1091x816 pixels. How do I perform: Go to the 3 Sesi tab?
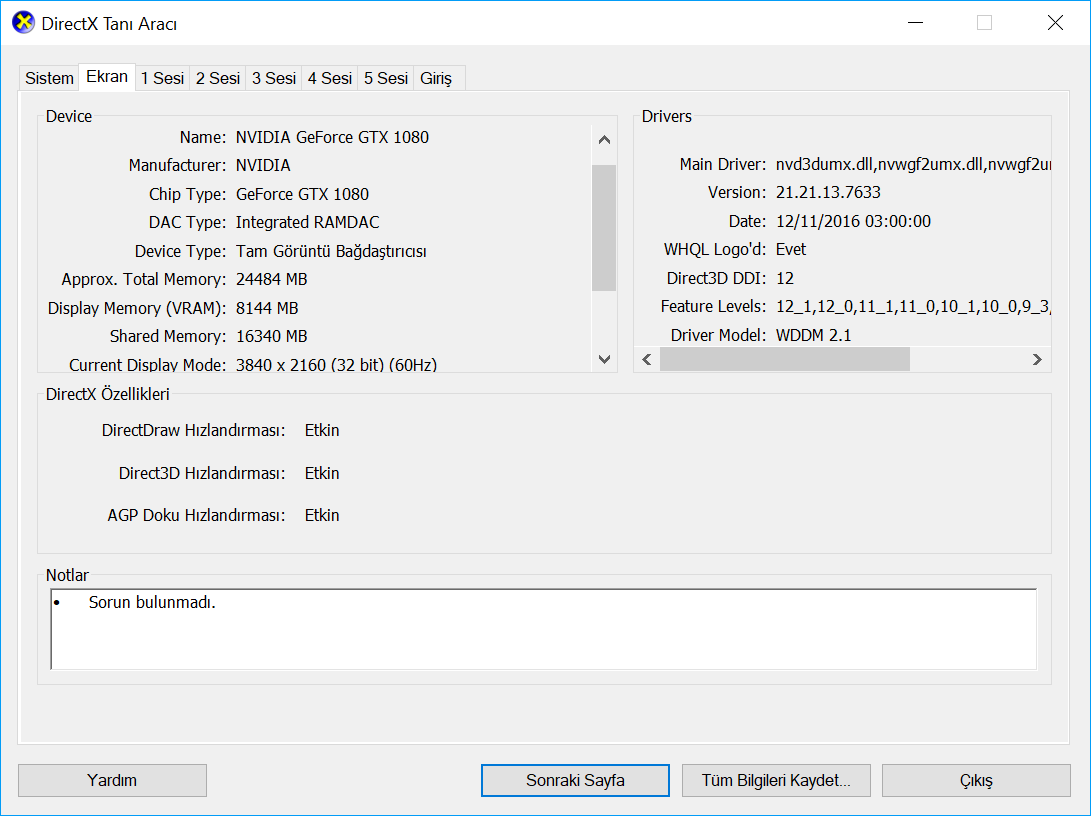coord(273,79)
